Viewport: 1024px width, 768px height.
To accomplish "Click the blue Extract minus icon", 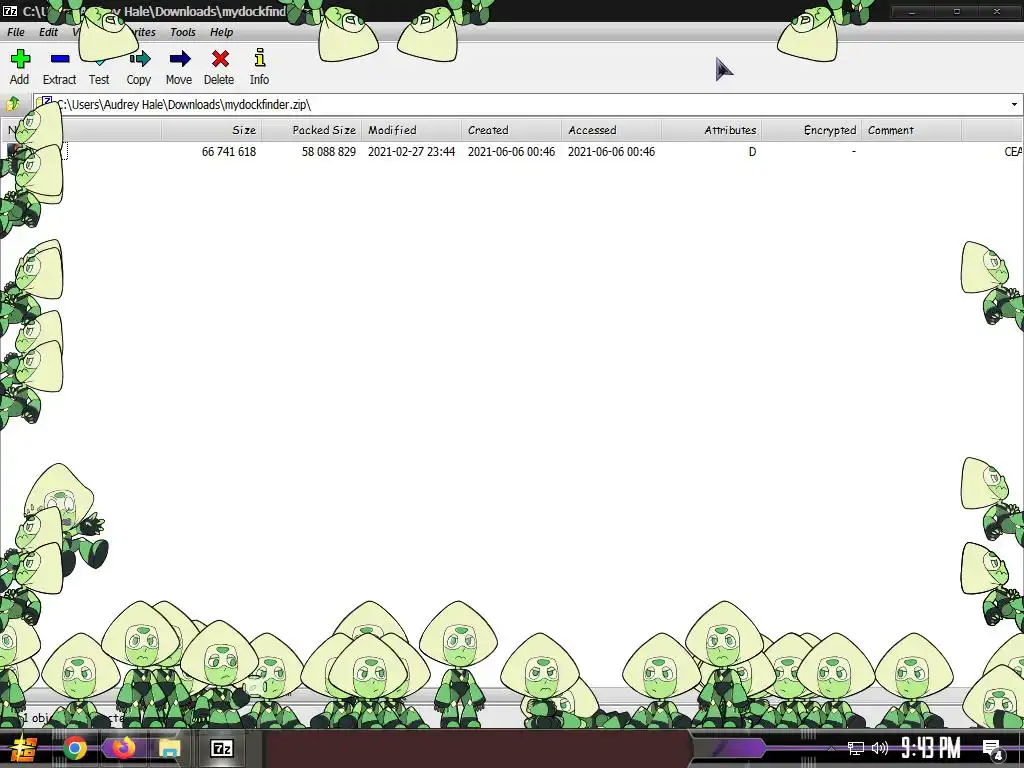I will click(x=59, y=59).
